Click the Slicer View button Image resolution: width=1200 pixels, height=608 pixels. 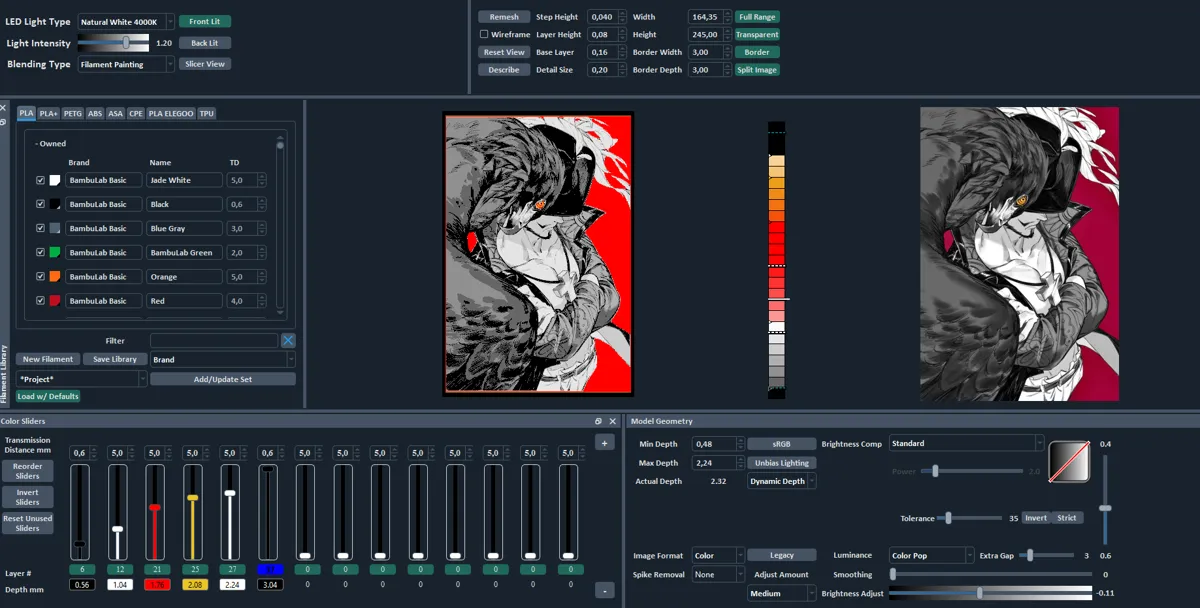point(205,64)
